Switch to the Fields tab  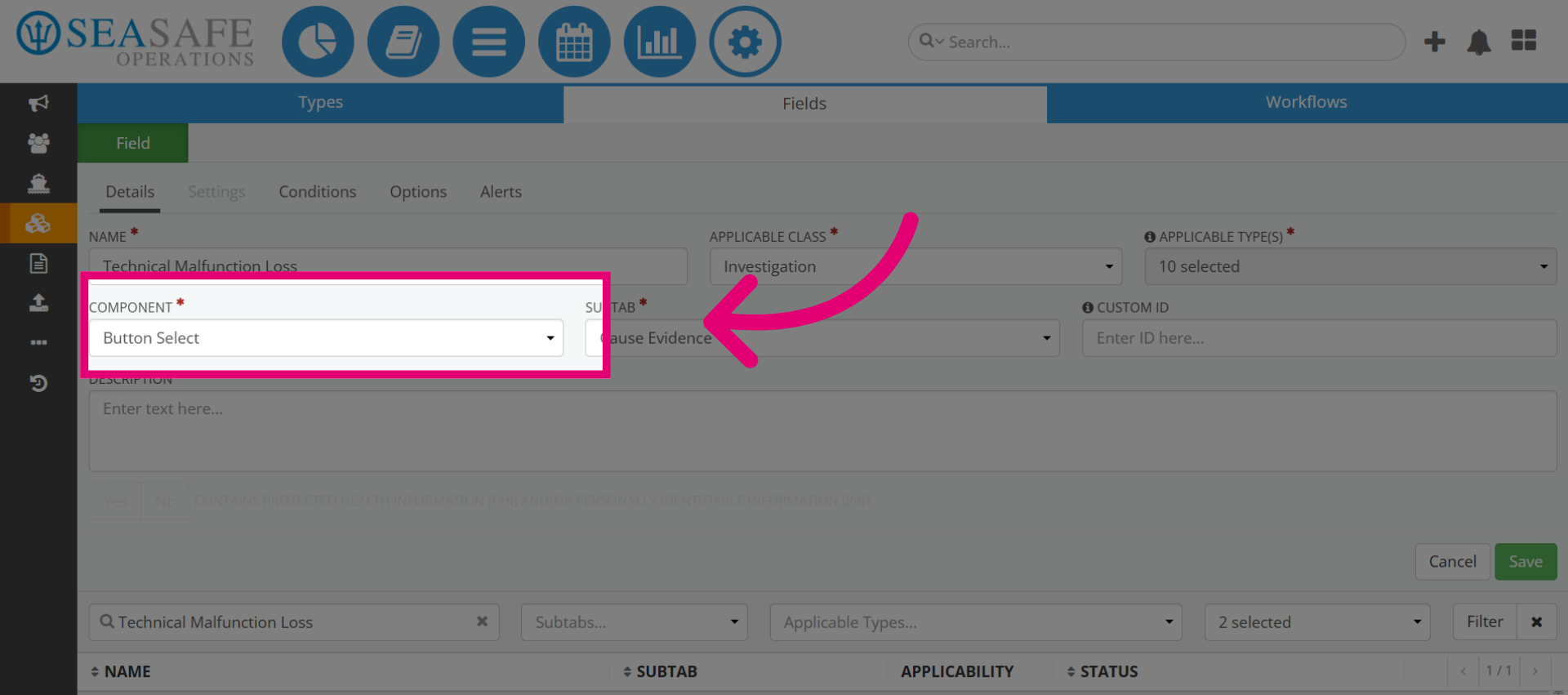[804, 104]
